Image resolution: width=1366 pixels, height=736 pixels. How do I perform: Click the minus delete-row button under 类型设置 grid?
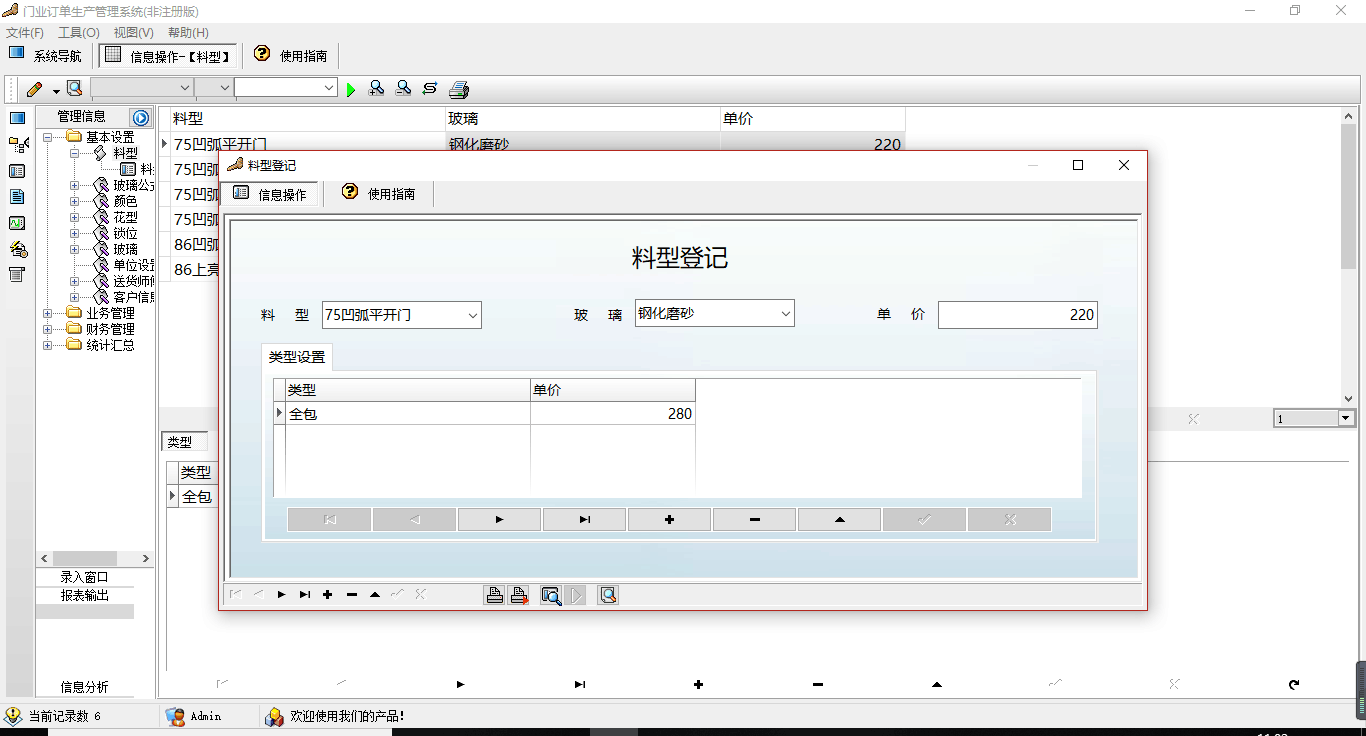pos(754,520)
